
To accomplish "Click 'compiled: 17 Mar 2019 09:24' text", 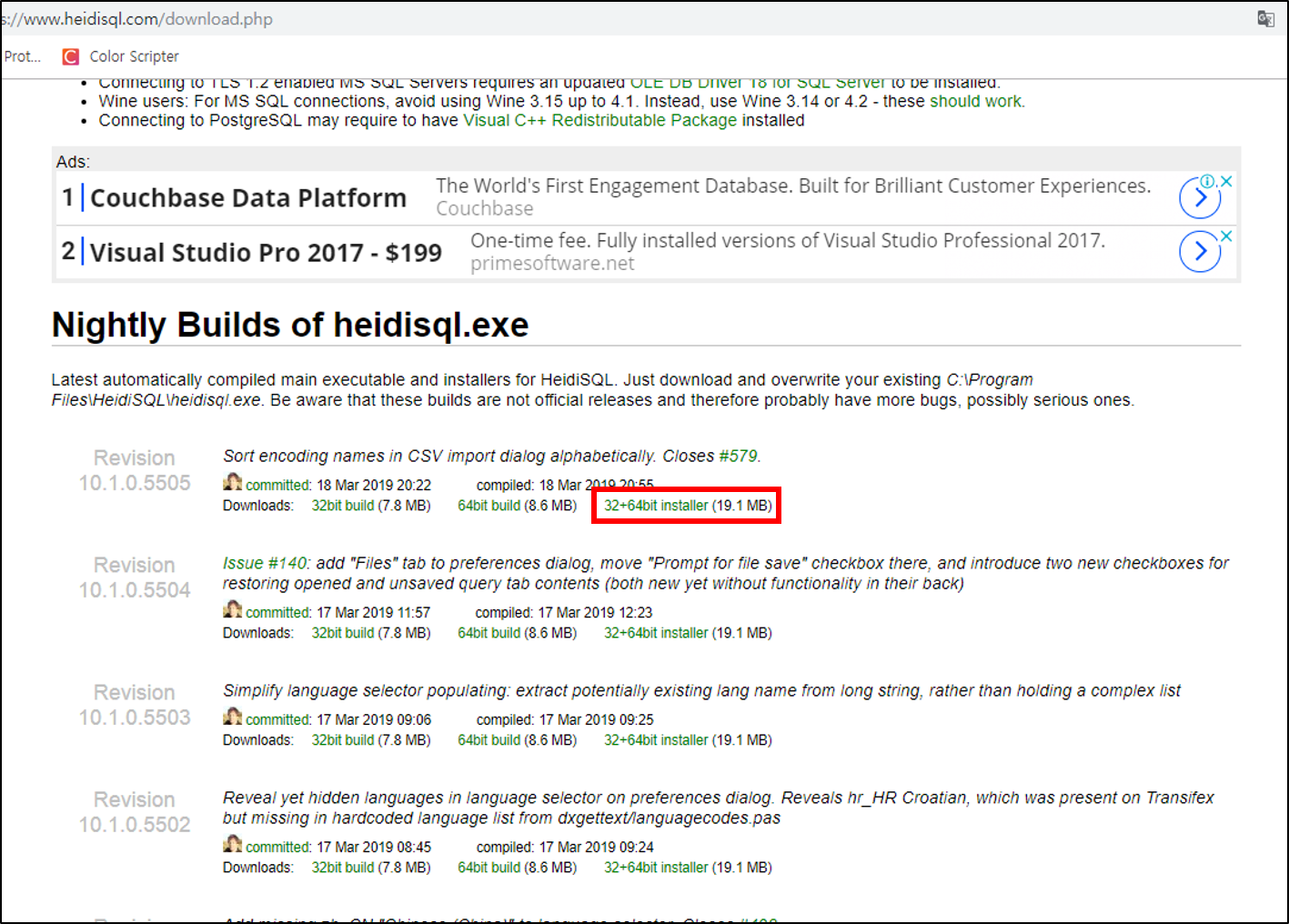I will pyautogui.click(x=565, y=848).
